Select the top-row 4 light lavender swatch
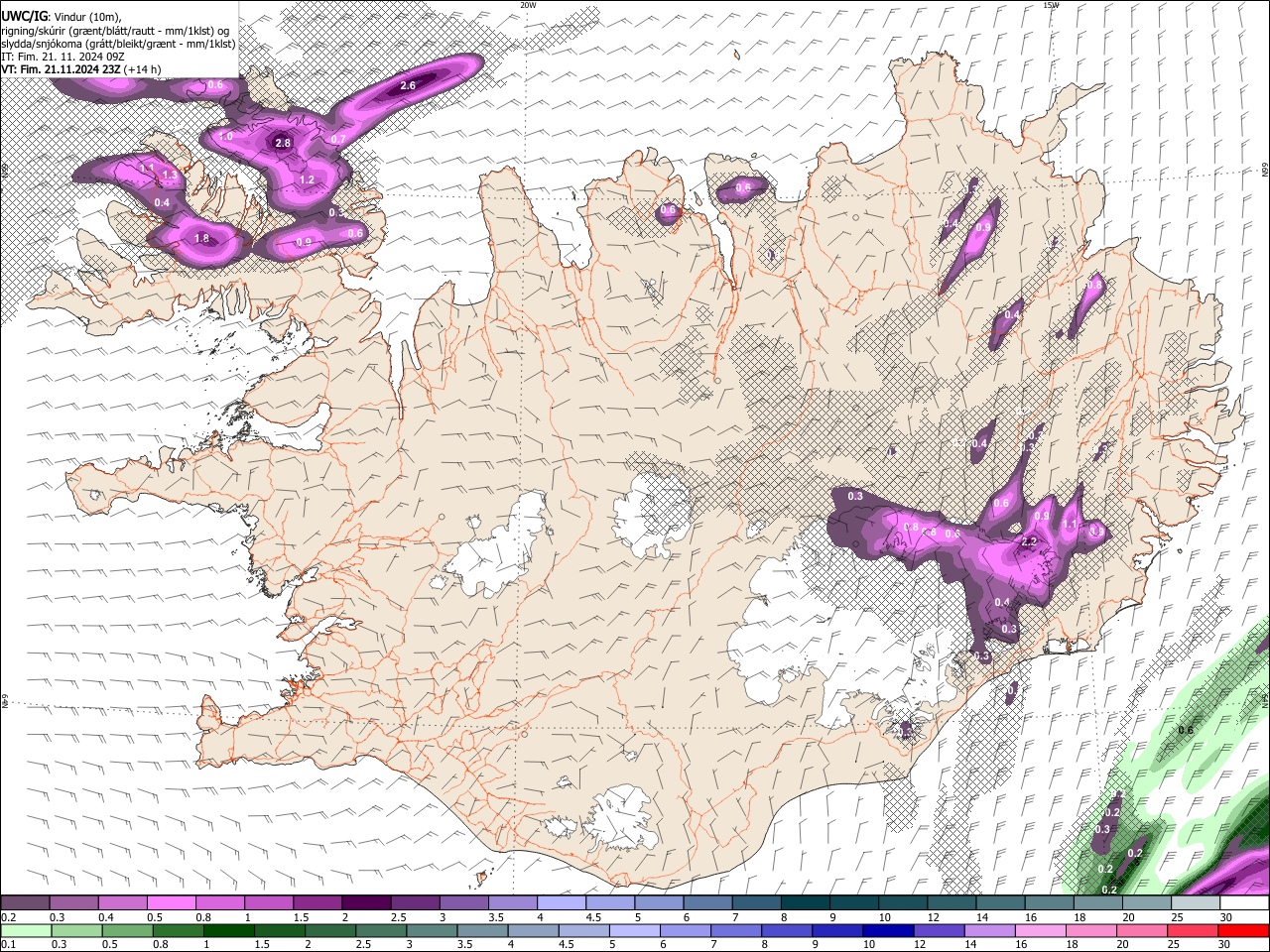Viewport: 1270px width, 952px height. pos(561,902)
